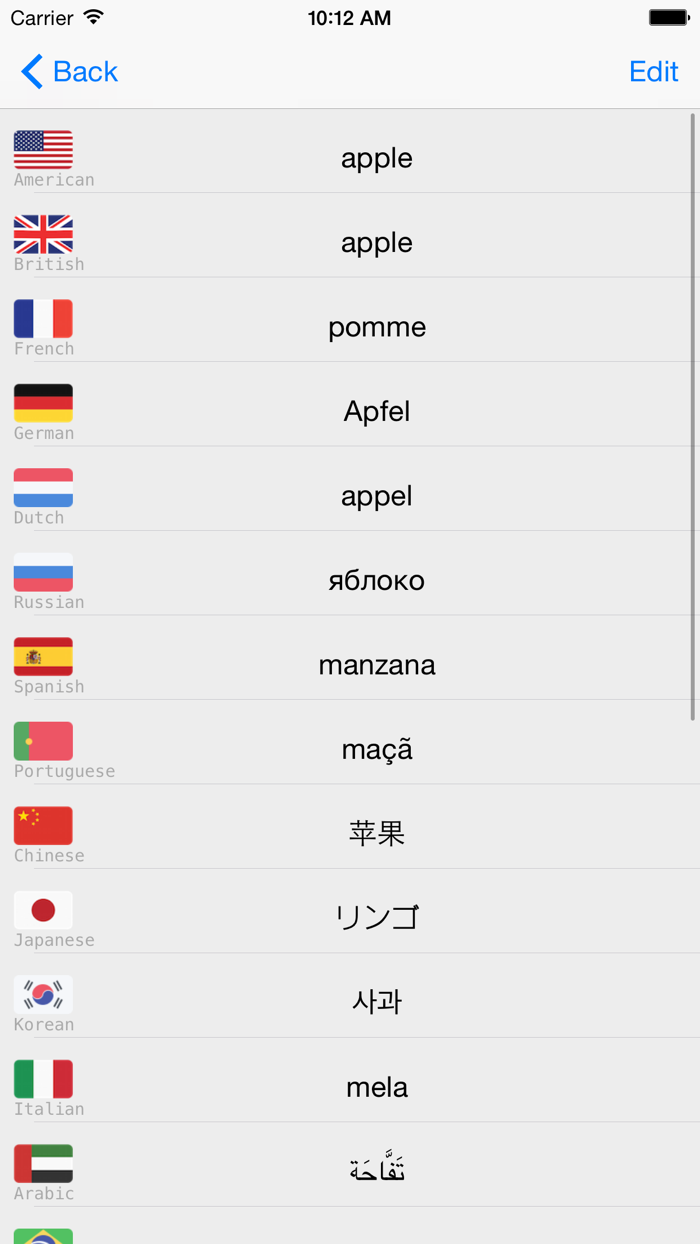Select the Italian flag icon
Screen dimensions: 700x1244
click(43, 1077)
